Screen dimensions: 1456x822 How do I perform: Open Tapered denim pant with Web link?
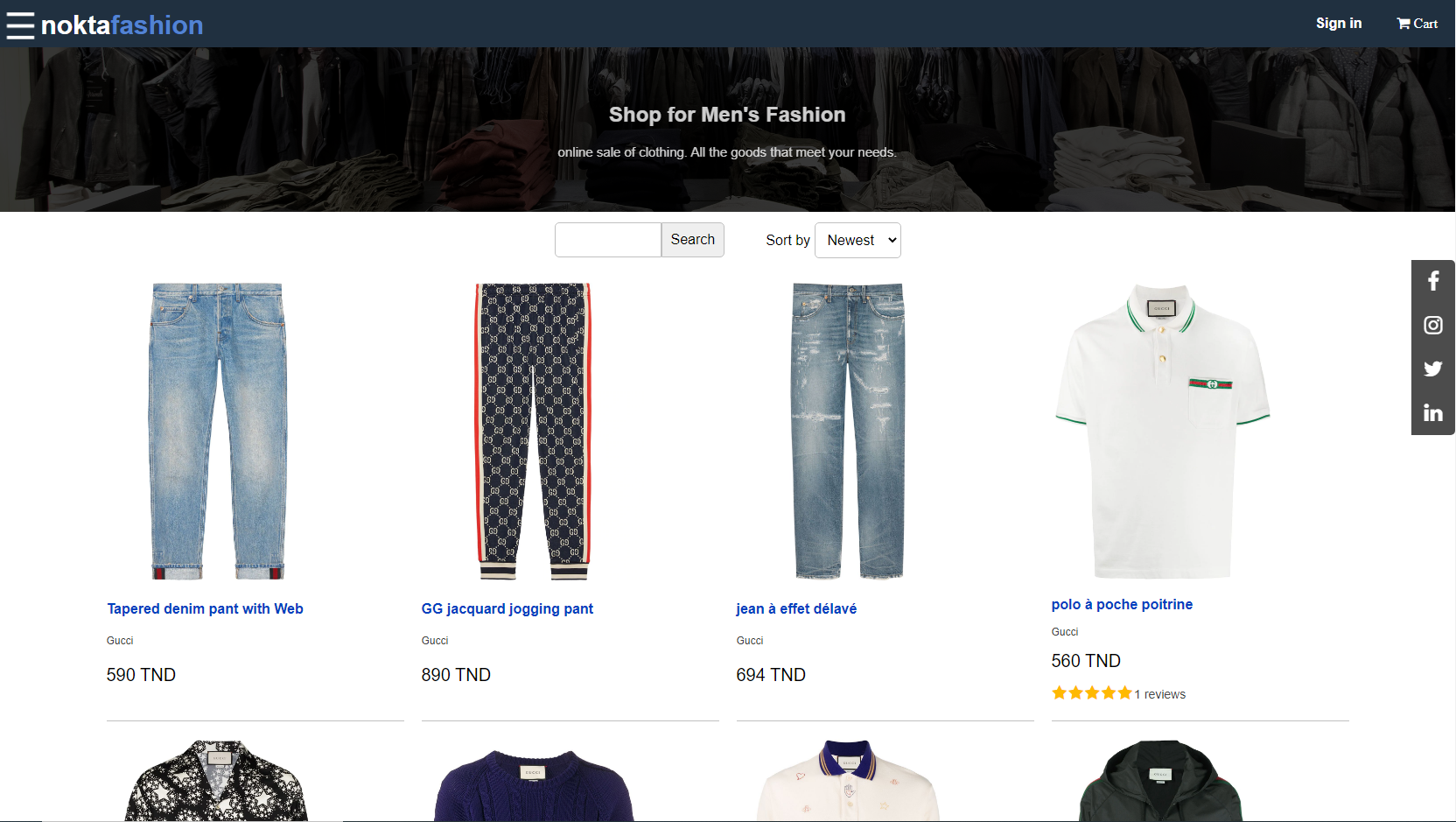pos(205,608)
